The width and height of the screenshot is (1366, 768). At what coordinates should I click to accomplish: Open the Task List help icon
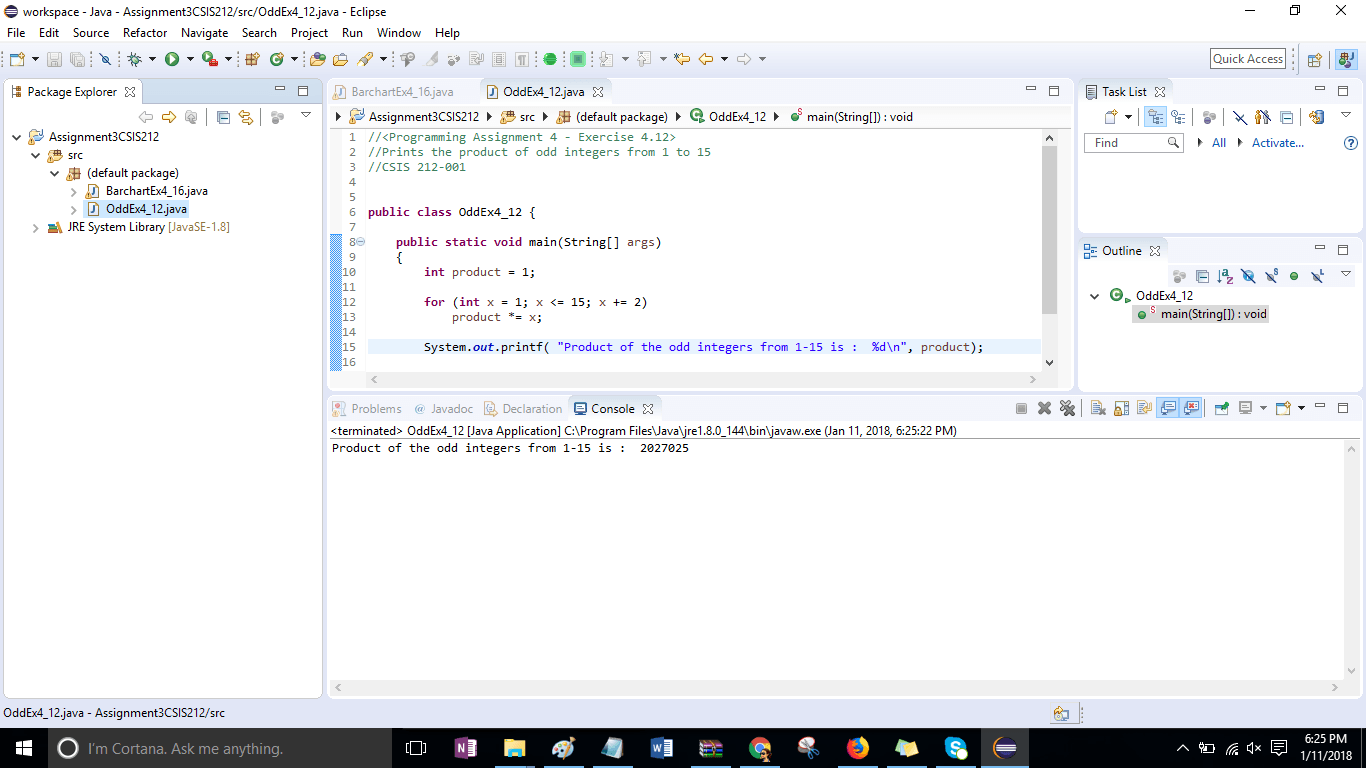pyautogui.click(x=1351, y=143)
